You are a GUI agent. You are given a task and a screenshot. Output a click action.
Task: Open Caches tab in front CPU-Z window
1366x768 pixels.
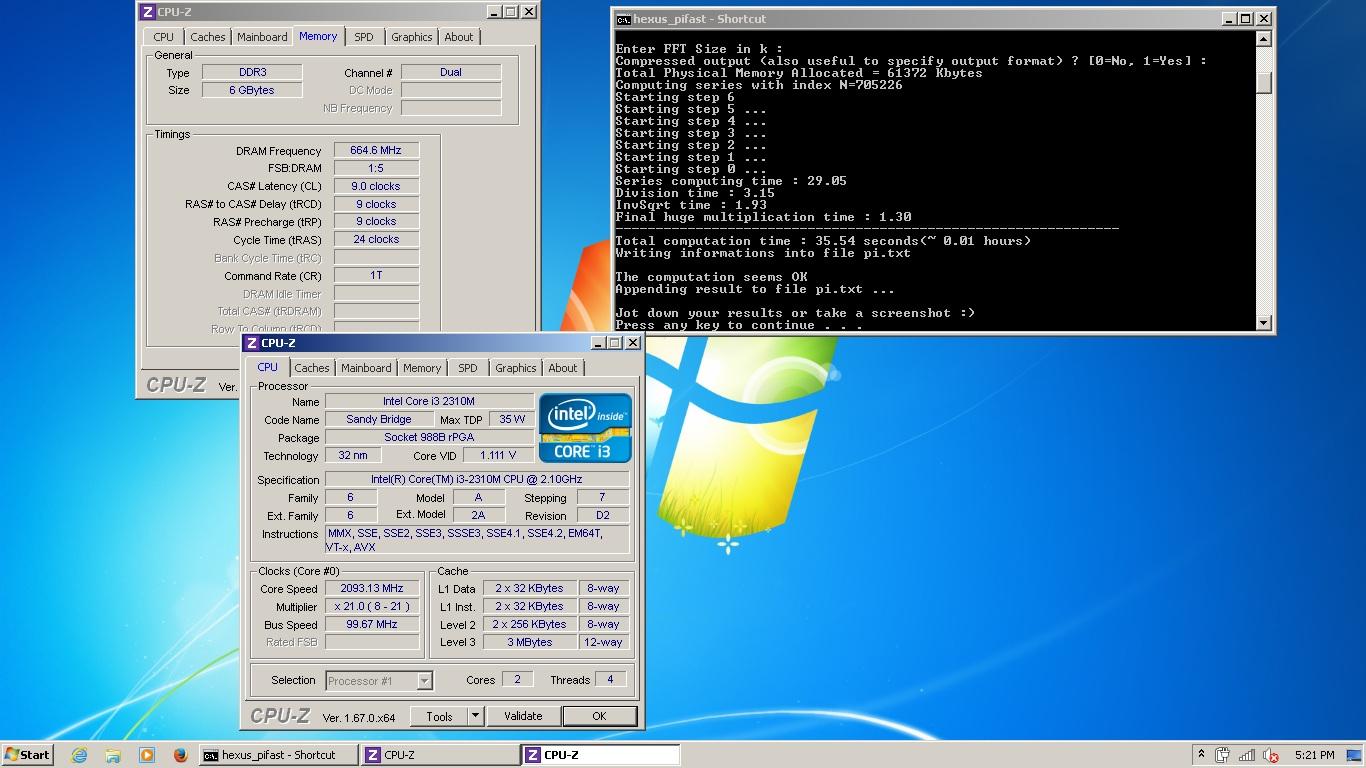pyautogui.click(x=312, y=368)
